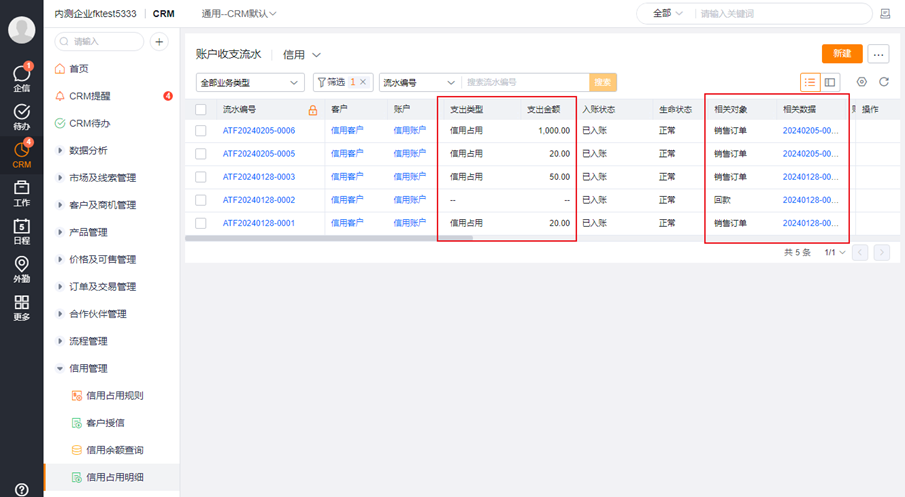
Task: Click the table horizontal scrollbar
Action: coord(329,238)
